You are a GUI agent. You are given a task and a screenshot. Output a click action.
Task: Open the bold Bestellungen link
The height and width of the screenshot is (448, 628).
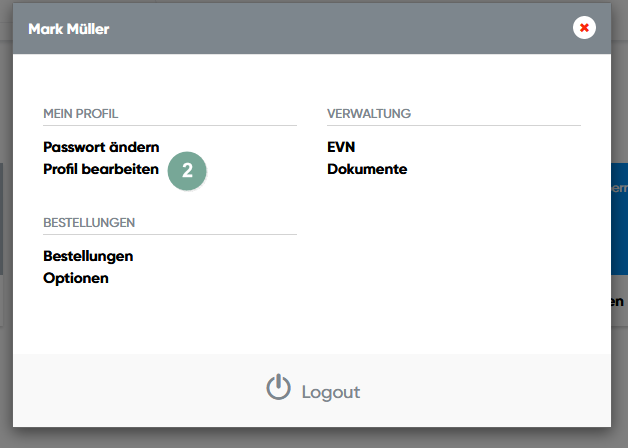[x=88, y=256]
